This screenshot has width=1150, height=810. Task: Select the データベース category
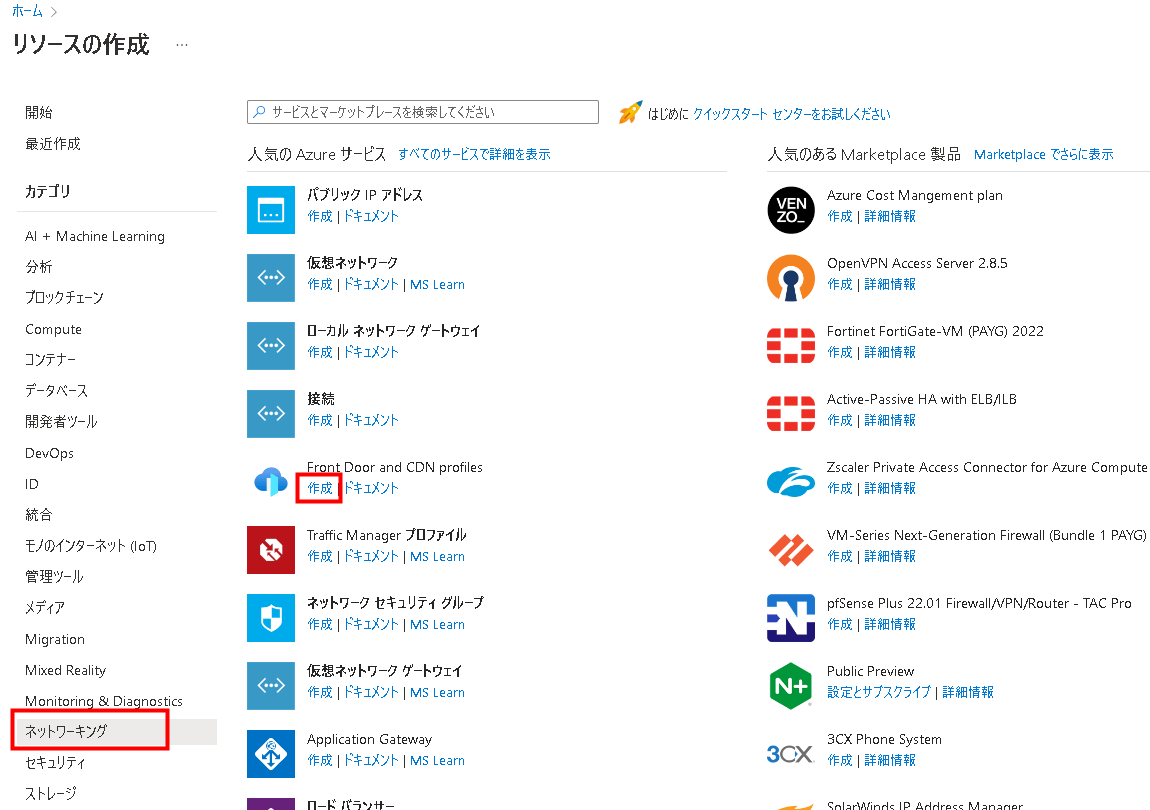pos(56,391)
